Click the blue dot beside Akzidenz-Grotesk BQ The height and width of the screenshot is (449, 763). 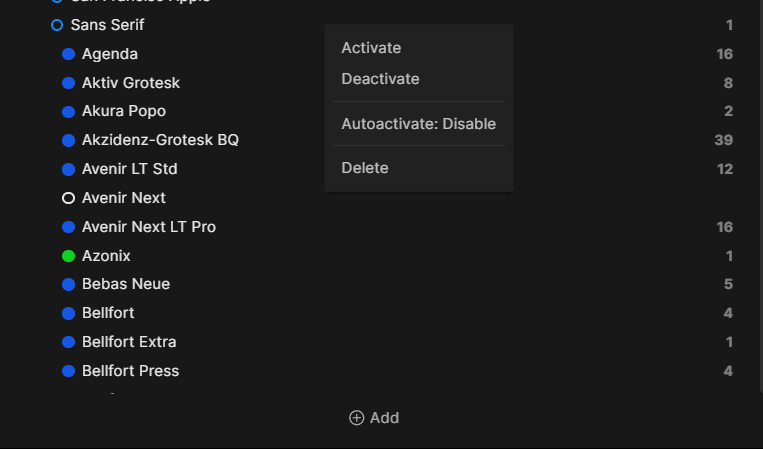[68, 140]
